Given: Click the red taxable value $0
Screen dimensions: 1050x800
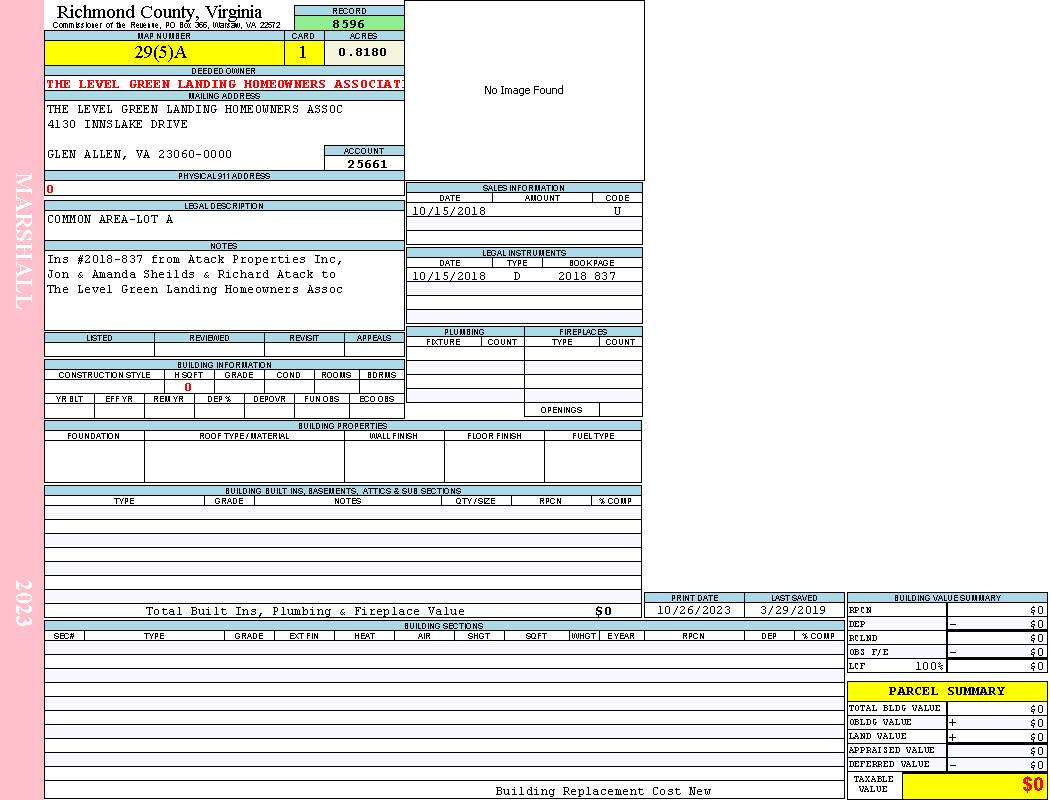Looking at the screenshot, I should pyautogui.click(x=1031, y=785).
